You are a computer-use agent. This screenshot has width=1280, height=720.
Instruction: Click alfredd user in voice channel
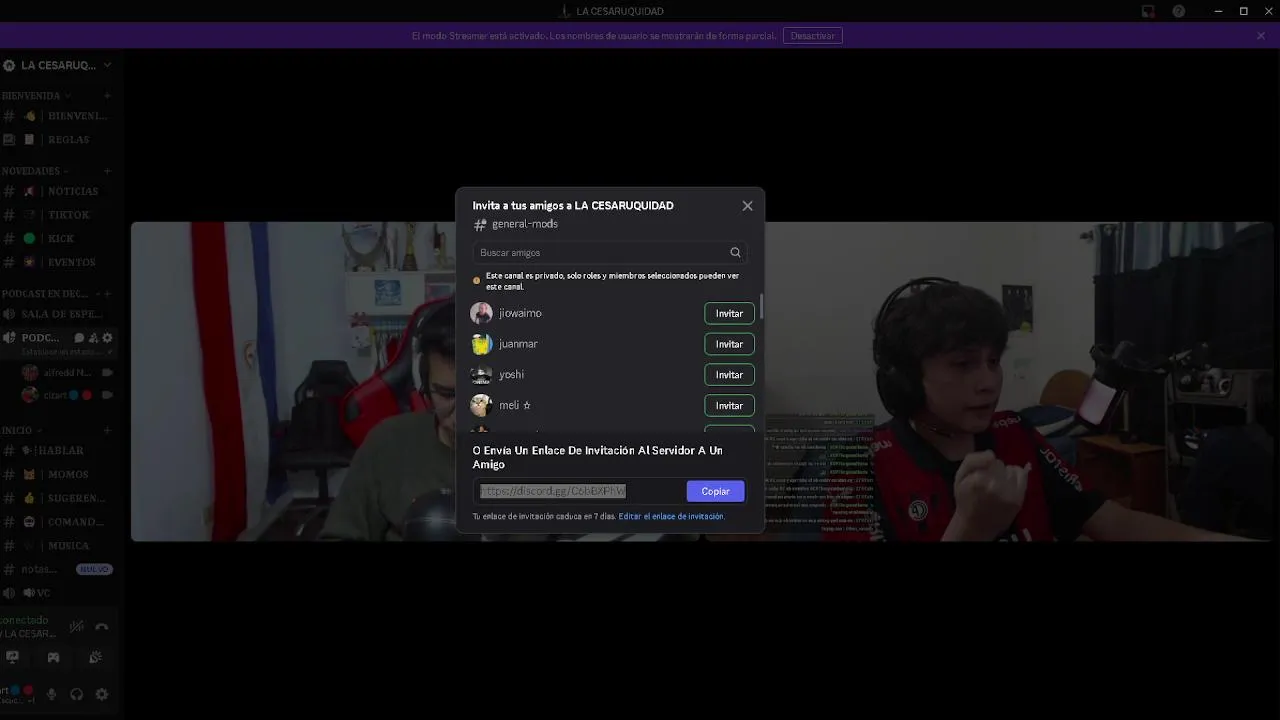coord(68,372)
